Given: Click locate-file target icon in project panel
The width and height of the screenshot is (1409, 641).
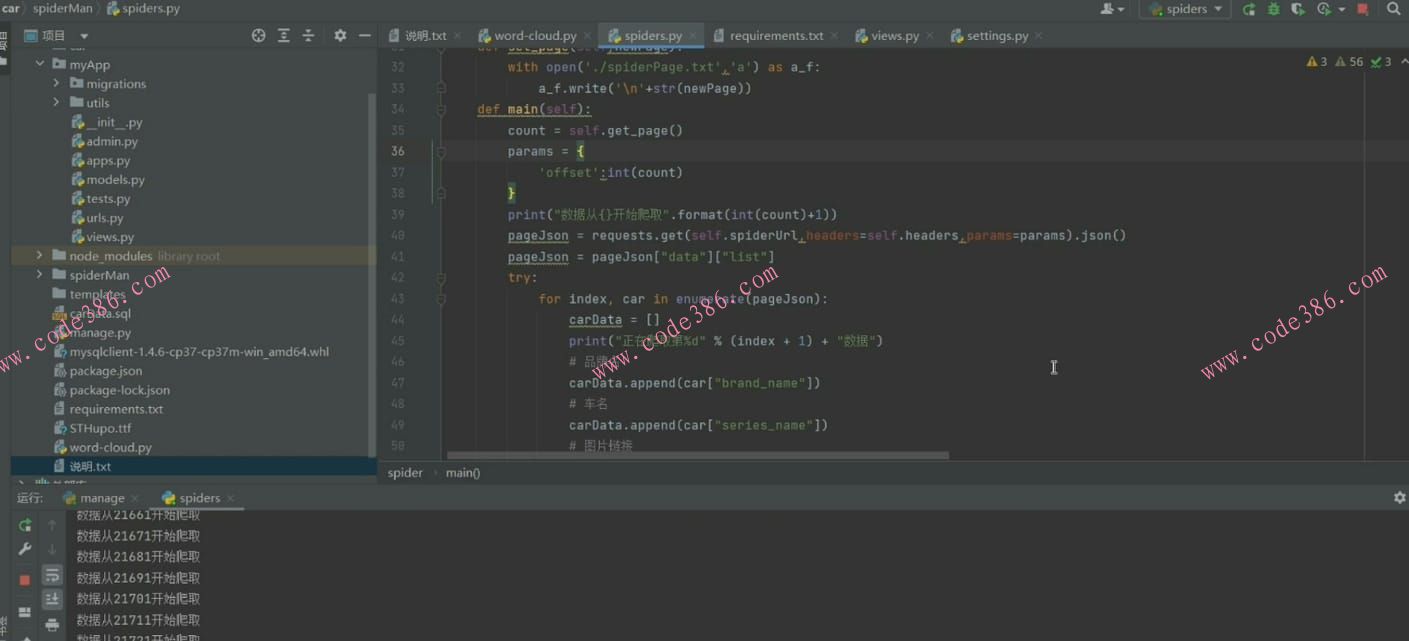Looking at the screenshot, I should point(258,35).
